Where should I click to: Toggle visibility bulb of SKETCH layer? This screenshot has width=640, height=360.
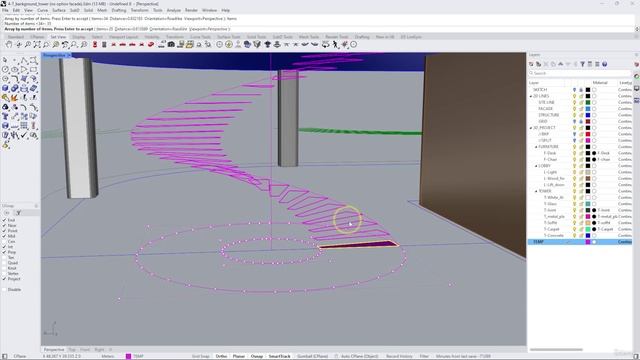click(574, 90)
